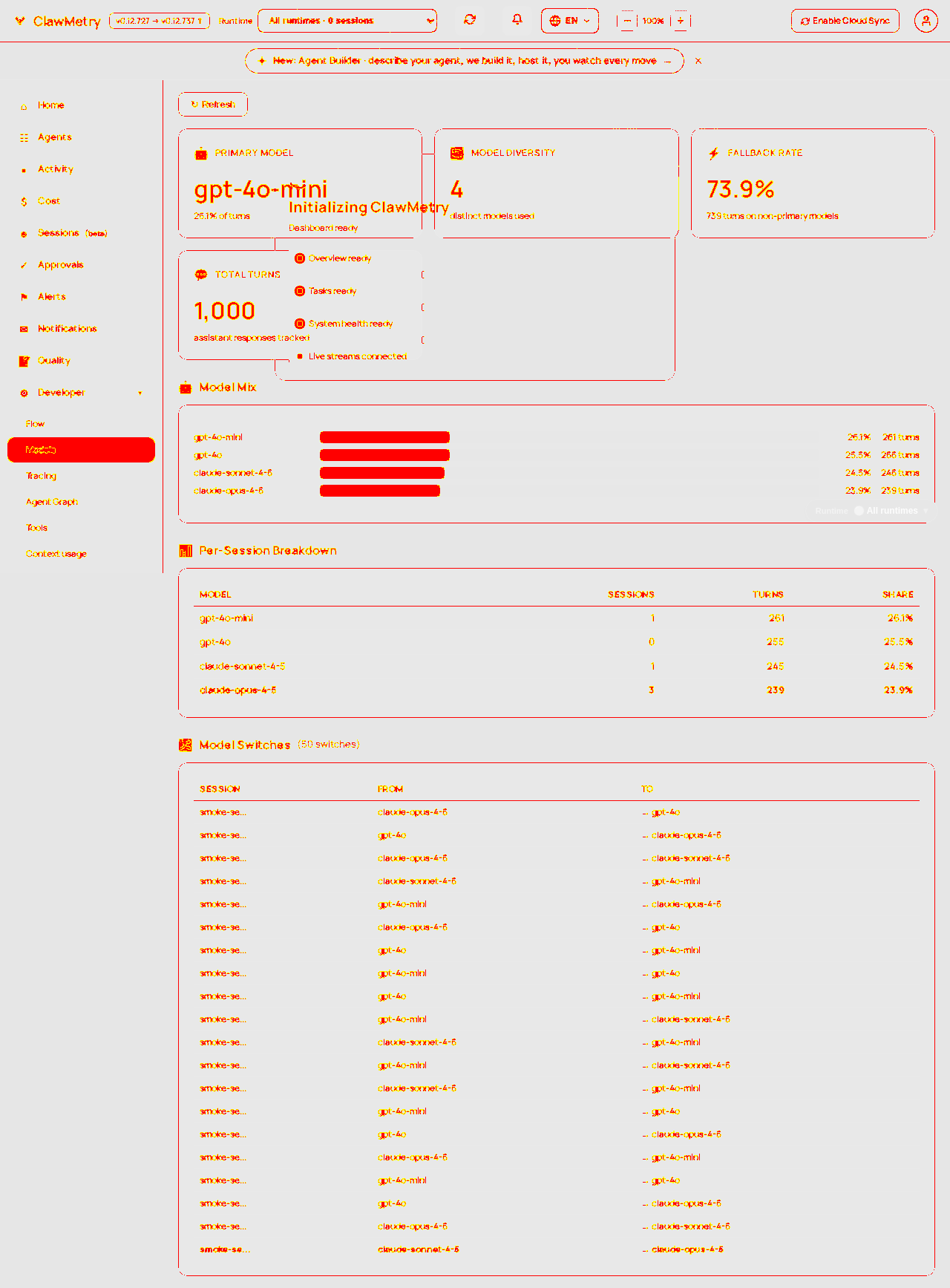Click the Total Turns chat icon
This screenshot has height=1288, width=950.
pyautogui.click(x=200, y=275)
